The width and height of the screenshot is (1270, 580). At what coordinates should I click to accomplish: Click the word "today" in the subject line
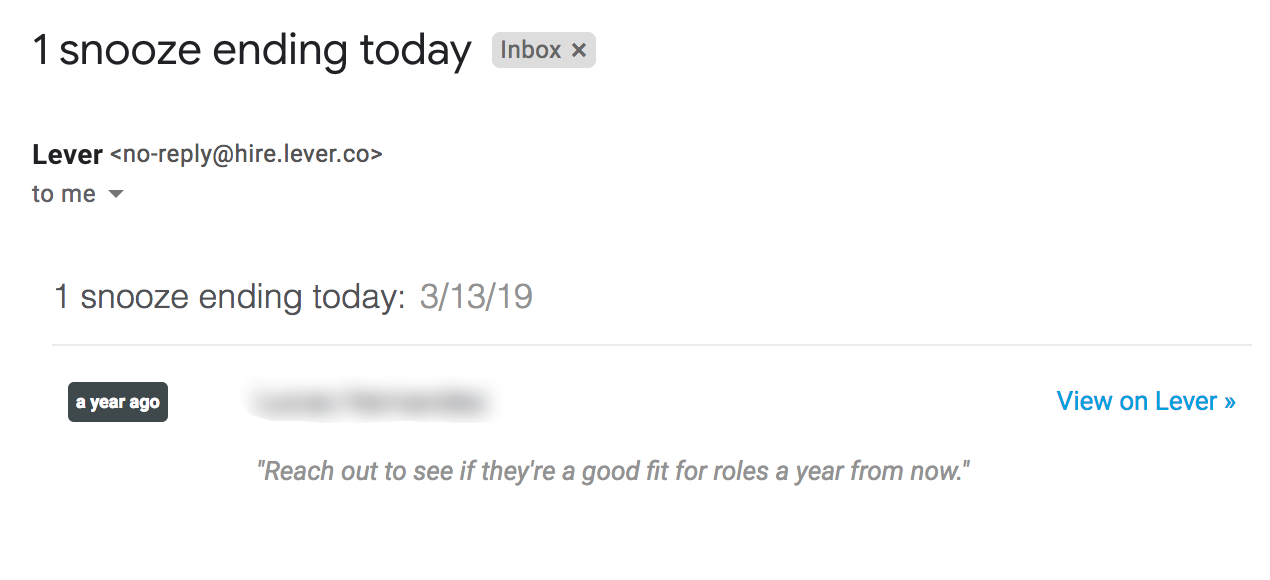[x=416, y=50]
